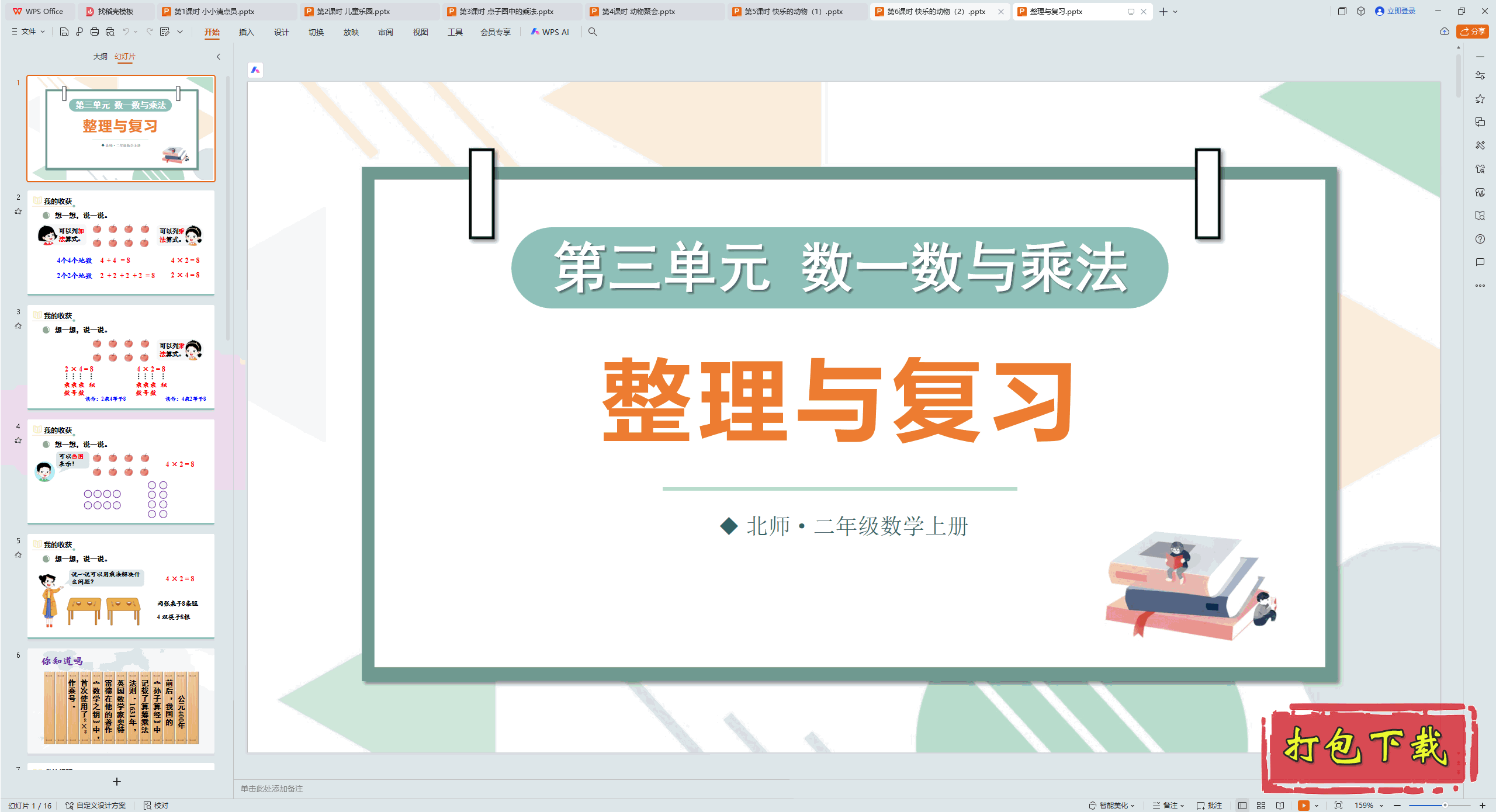1496x812 pixels.
Task: Open the 文件 menu dropdown
Action: pyautogui.click(x=29, y=32)
